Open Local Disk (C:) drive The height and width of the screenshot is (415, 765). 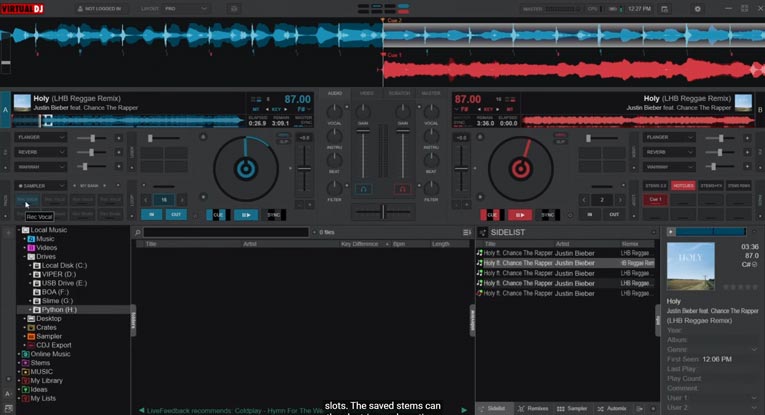point(64,265)
